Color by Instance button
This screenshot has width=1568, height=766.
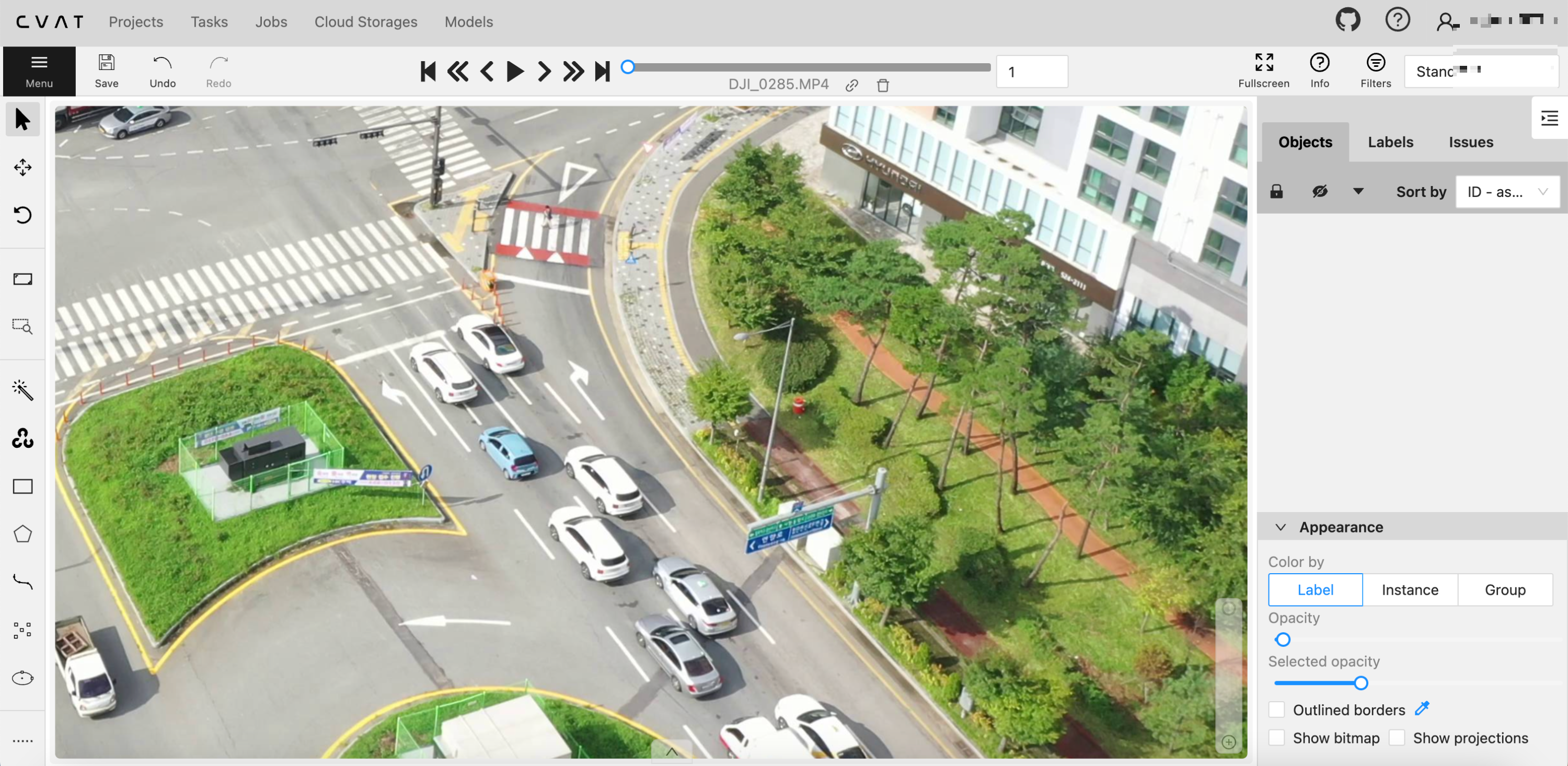click(x=1409, y=589)
